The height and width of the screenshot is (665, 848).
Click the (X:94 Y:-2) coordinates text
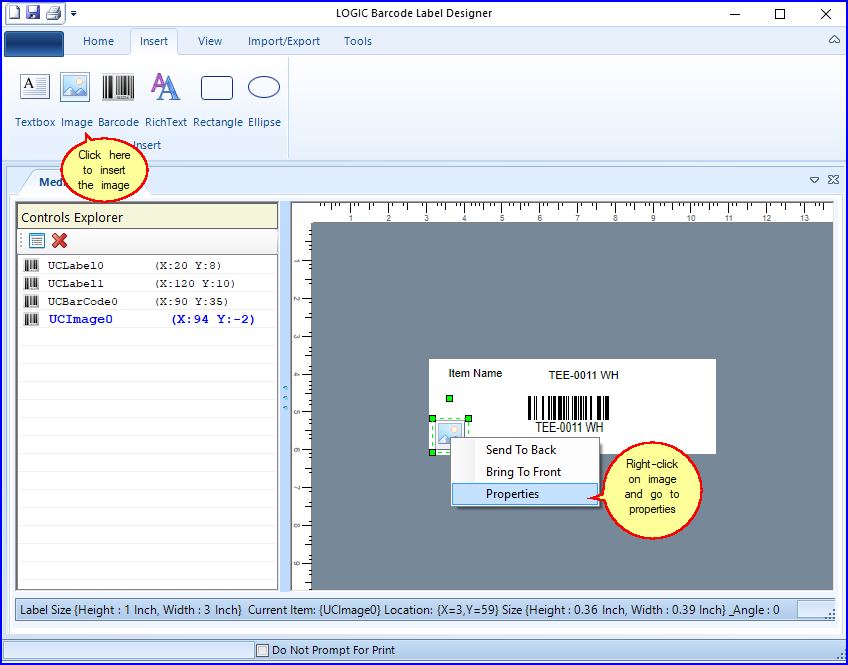(x=213, y=319)
